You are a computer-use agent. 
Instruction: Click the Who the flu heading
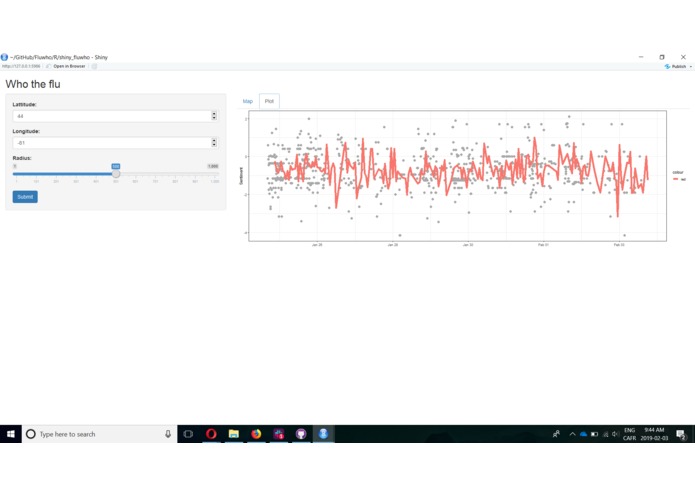[x=33, y=84]
